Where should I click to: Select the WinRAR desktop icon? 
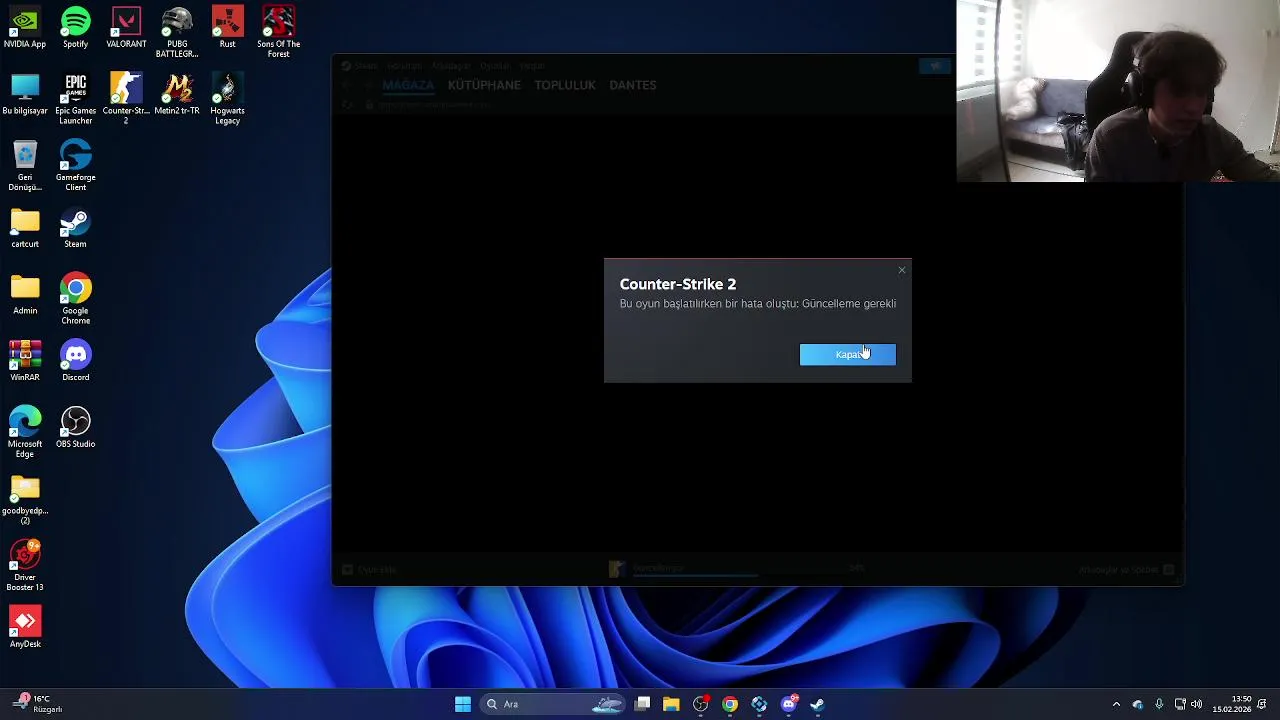point(25,362)
